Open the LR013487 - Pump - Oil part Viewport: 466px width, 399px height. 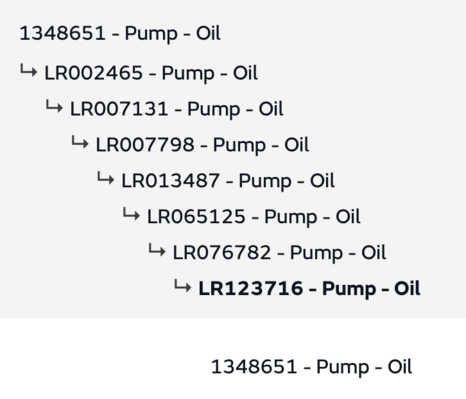[228, 181]
